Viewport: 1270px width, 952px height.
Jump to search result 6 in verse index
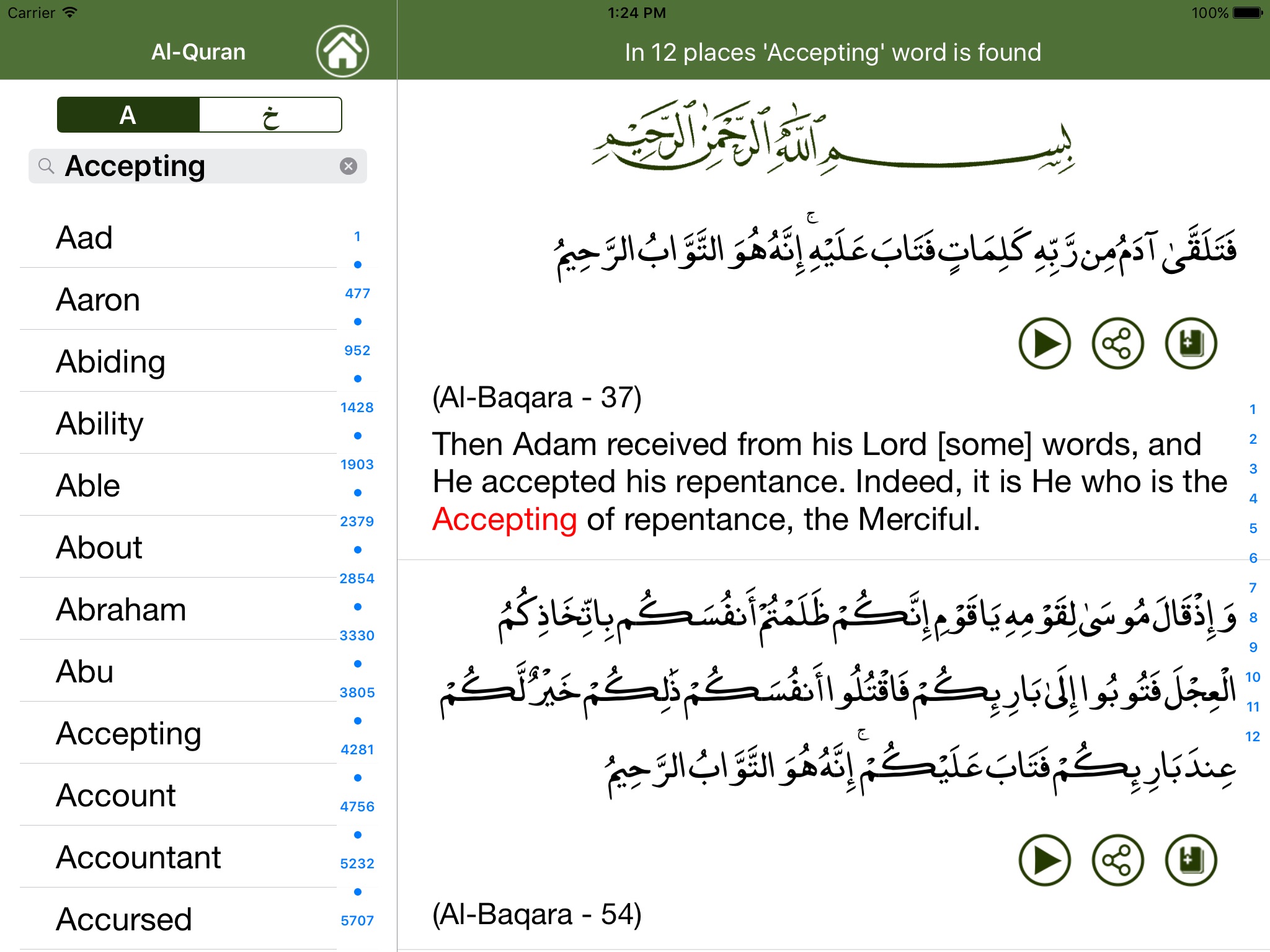1253,558
